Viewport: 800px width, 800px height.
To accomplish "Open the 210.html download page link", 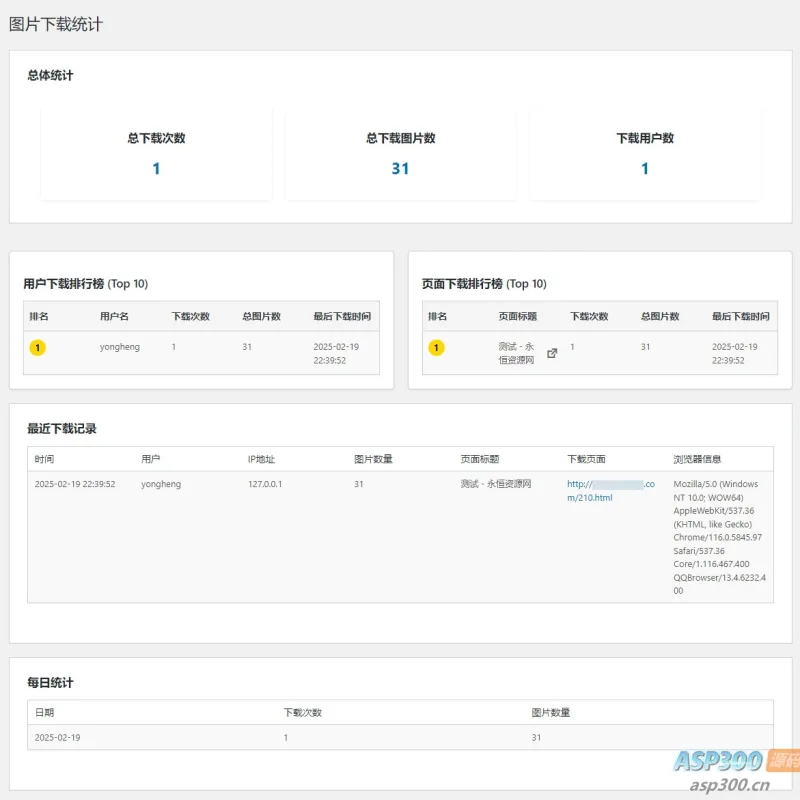I will coord(611,490).
